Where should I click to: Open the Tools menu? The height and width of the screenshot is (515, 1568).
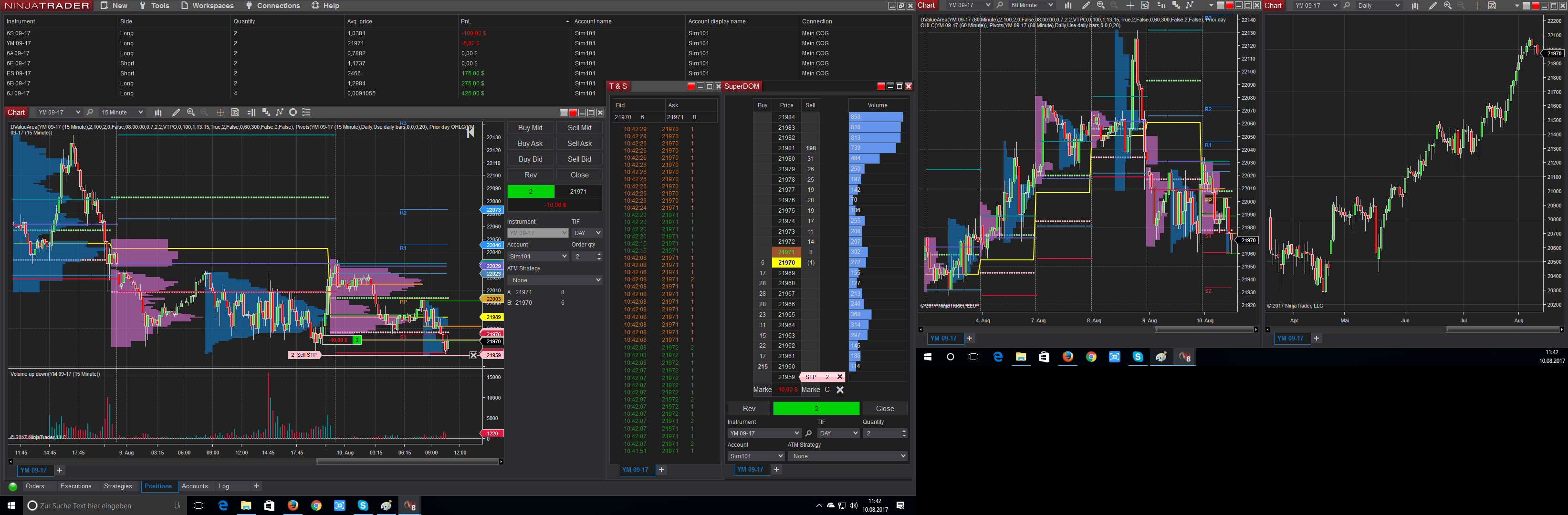pos(154,5)
